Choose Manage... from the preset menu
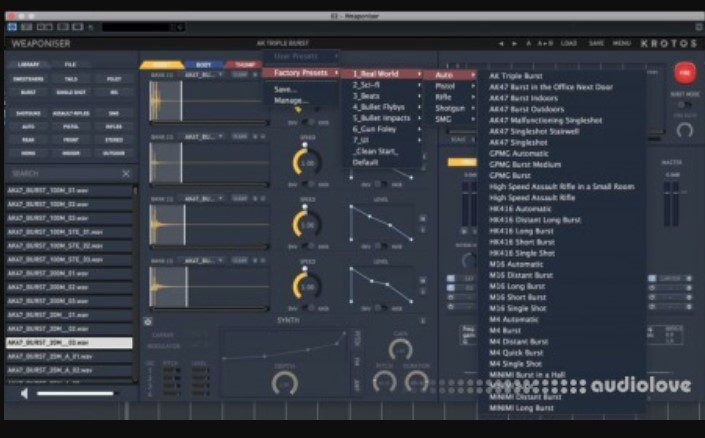Viewport: 705px width, 438px height. (291, 100)
